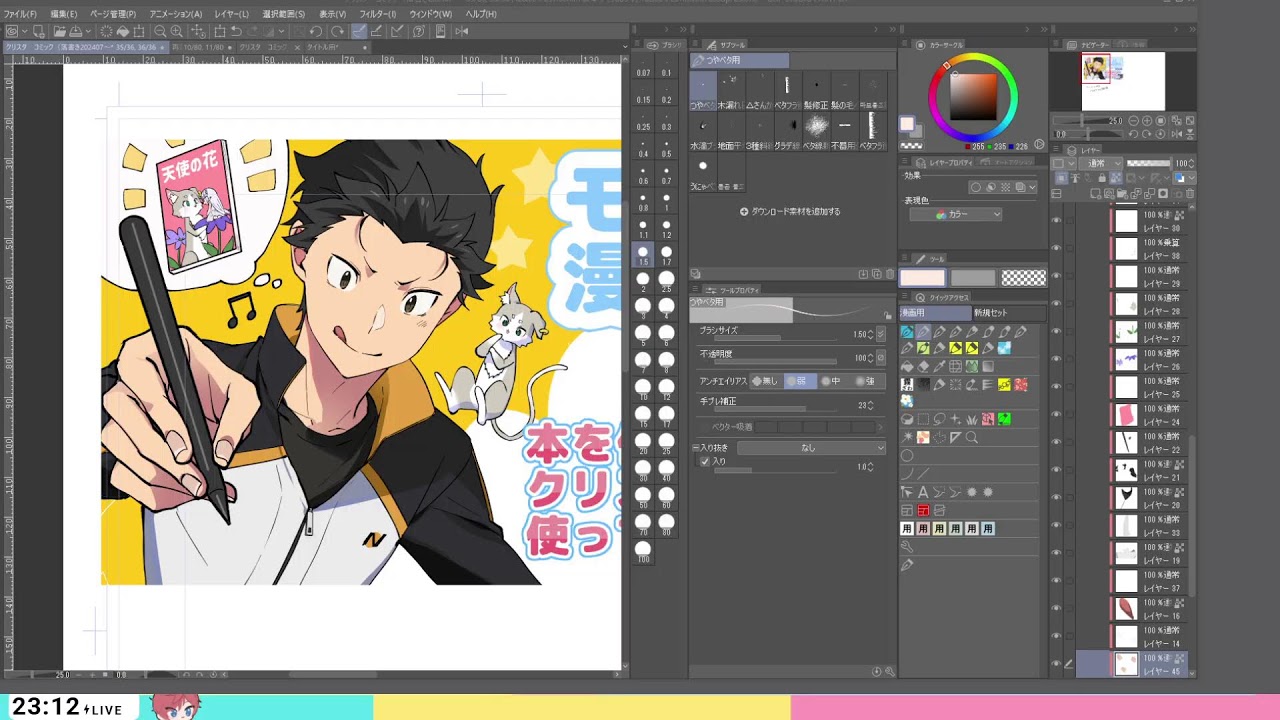
Task: Select the text tool 'A' in quick access
Action: pyautogui.click(x=923, y=491)
